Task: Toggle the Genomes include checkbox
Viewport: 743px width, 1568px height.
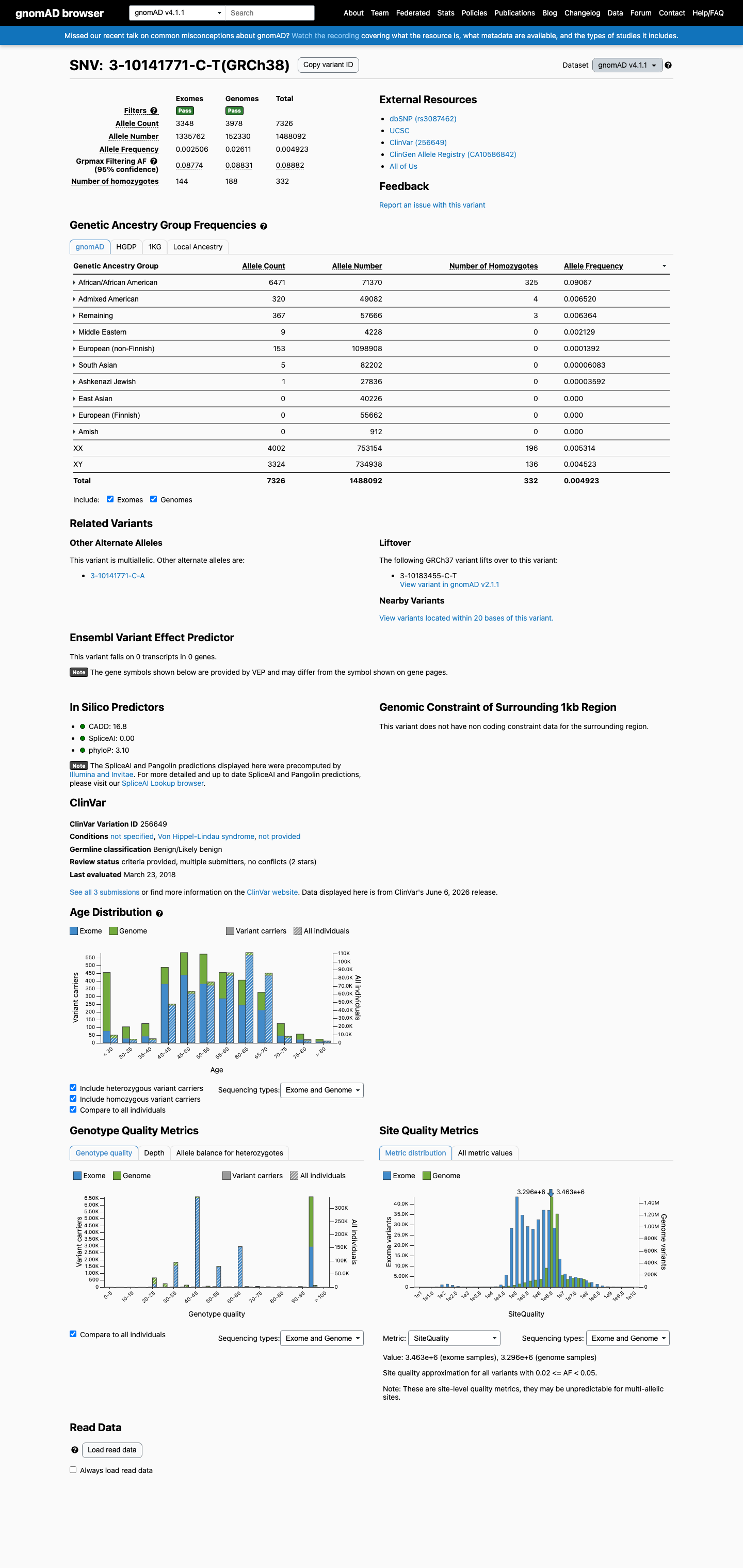Action: point(153,499)
